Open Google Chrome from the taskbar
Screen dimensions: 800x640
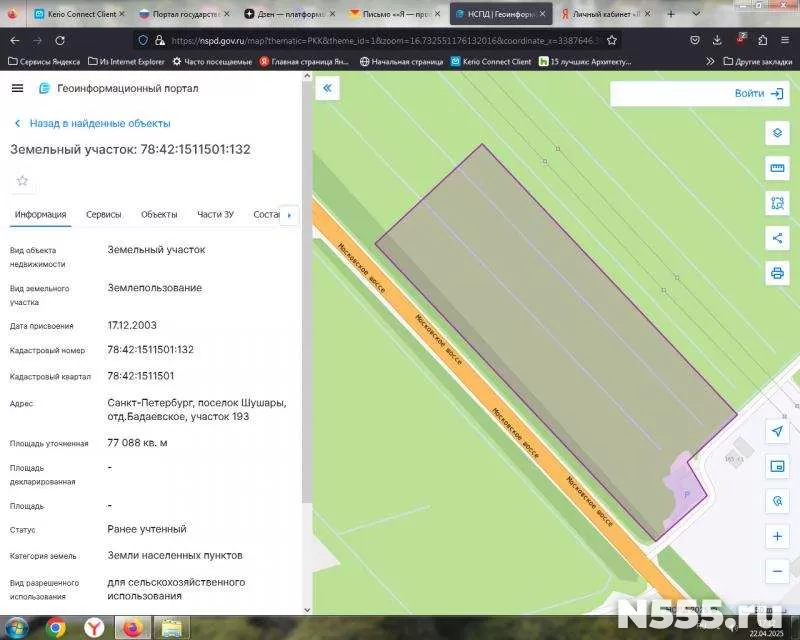coord(56,627)
